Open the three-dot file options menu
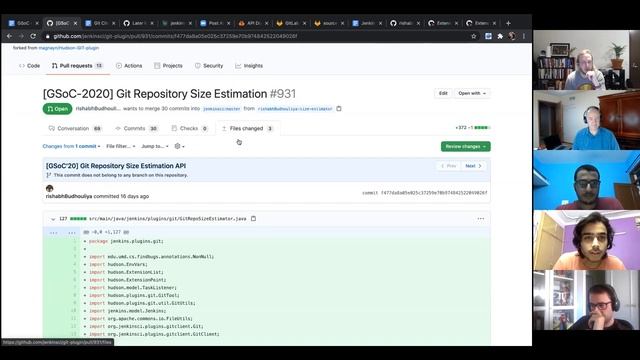 [x=481, y=219]
